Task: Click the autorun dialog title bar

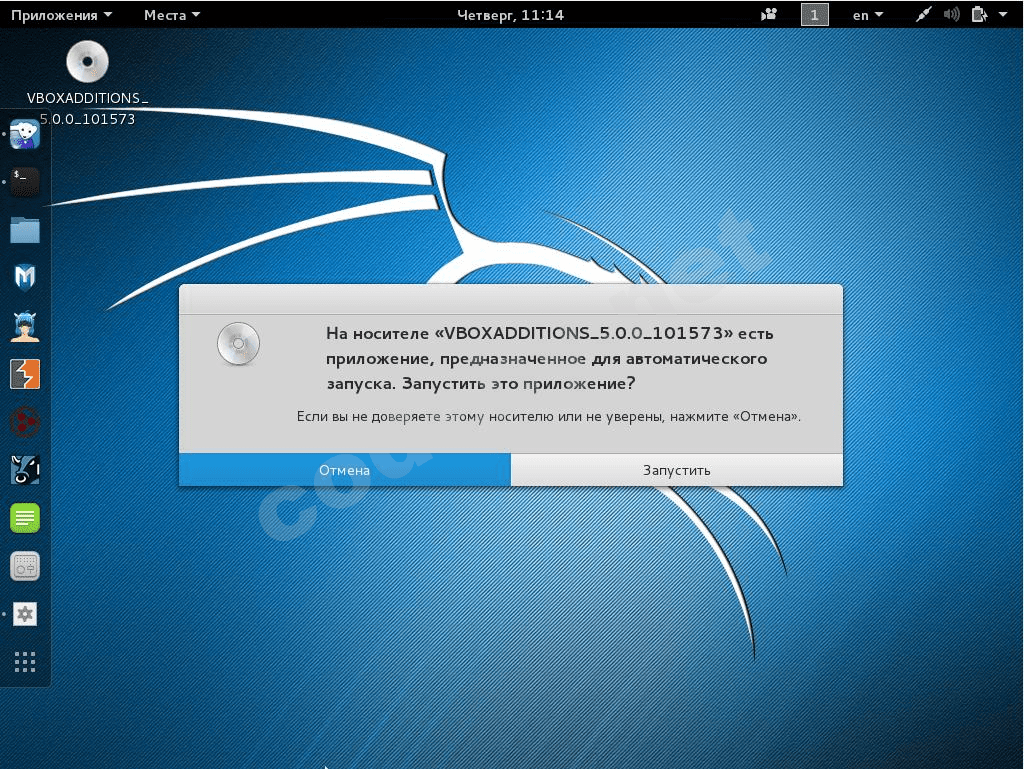Action: [511, 299]
